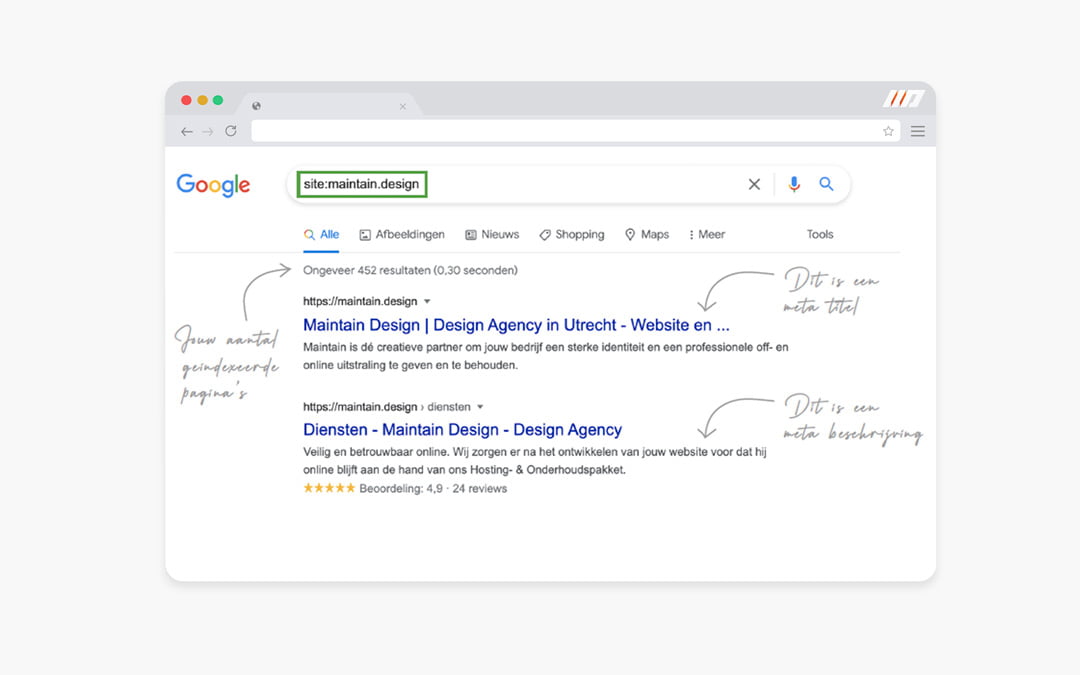The width and height of the screenshot is (1080, 675).
Task: Open the Shopping tab
Action: 572,234
